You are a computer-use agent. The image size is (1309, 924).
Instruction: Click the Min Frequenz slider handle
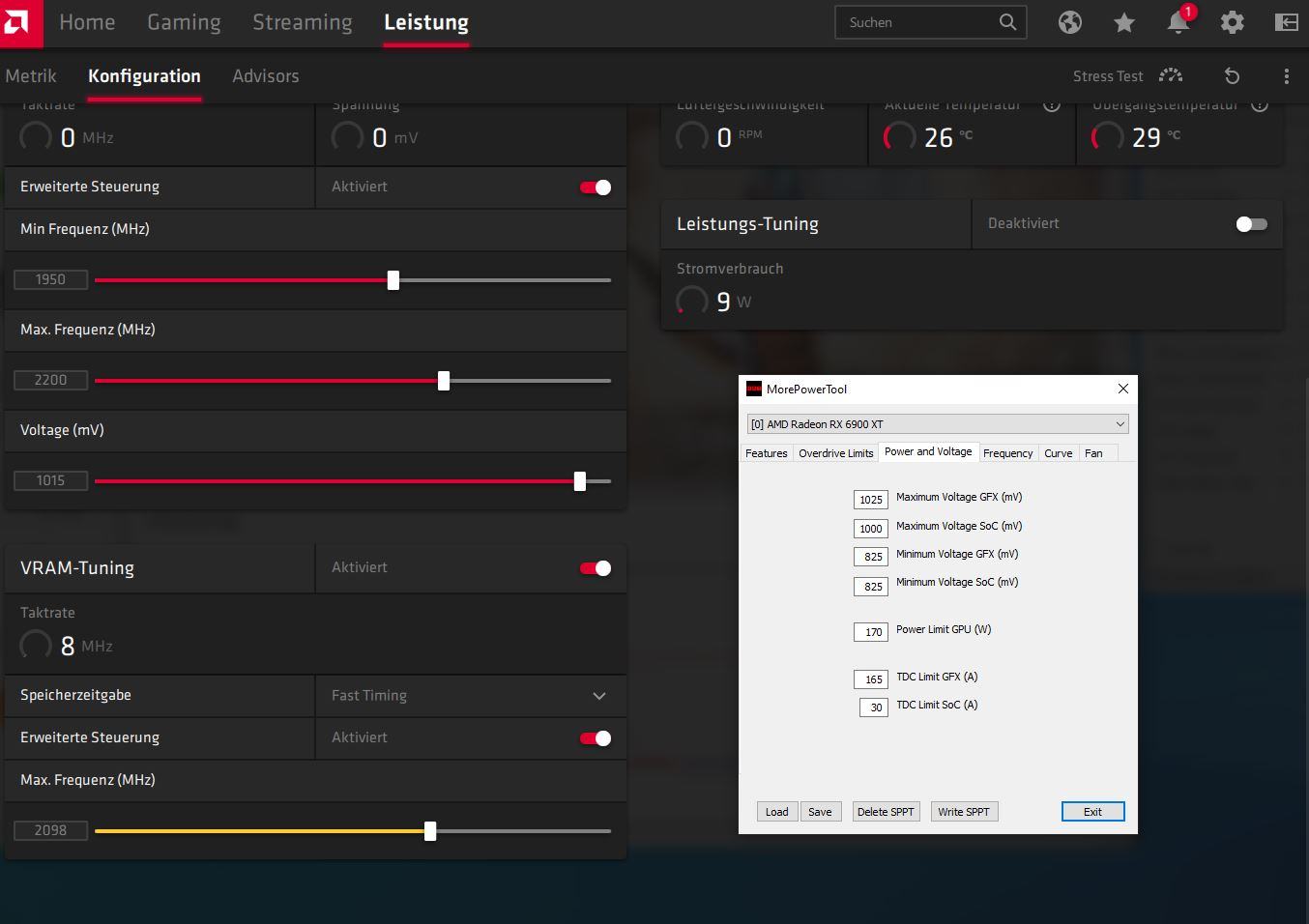click(x=393, y=280)
